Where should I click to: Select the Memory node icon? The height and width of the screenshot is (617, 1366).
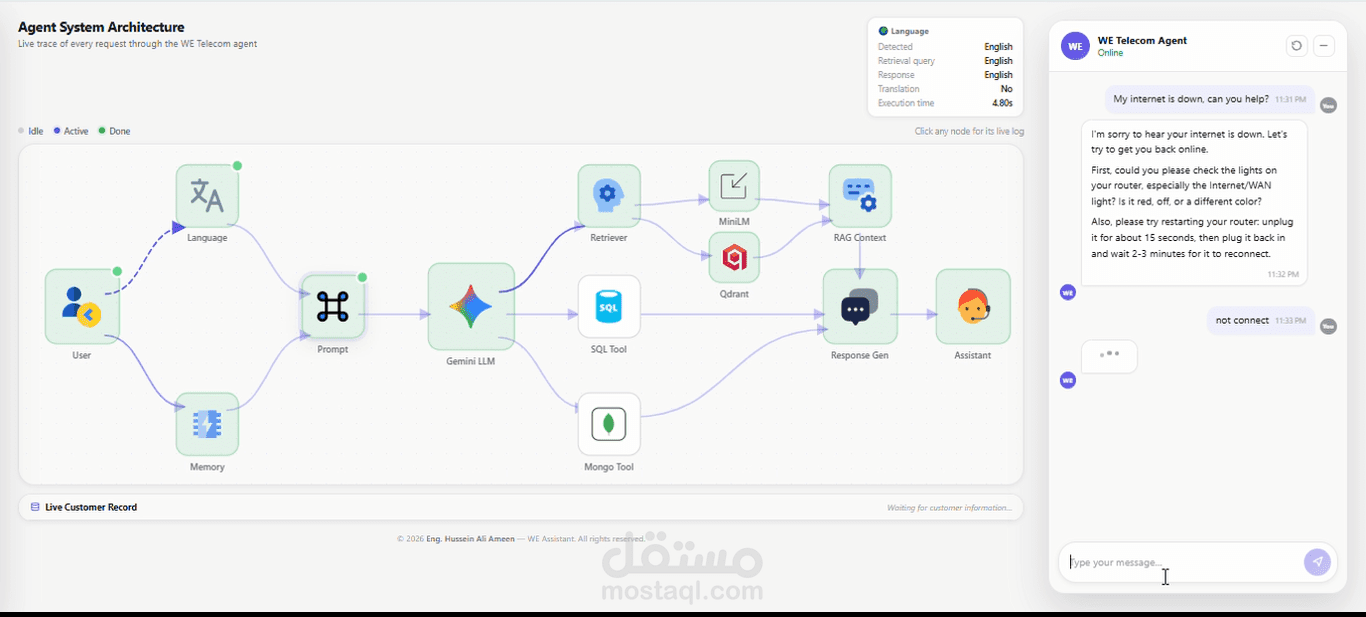click(x=207, y=424)
